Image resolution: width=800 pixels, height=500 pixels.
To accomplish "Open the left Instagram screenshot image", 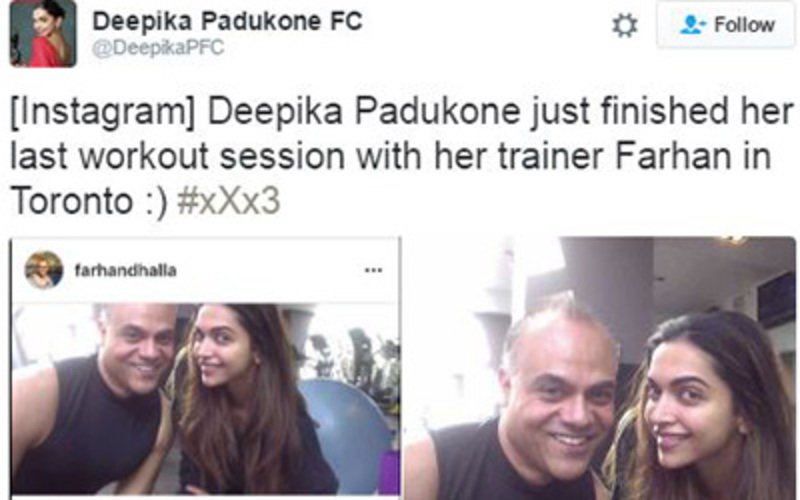I will tap(205, 368).
